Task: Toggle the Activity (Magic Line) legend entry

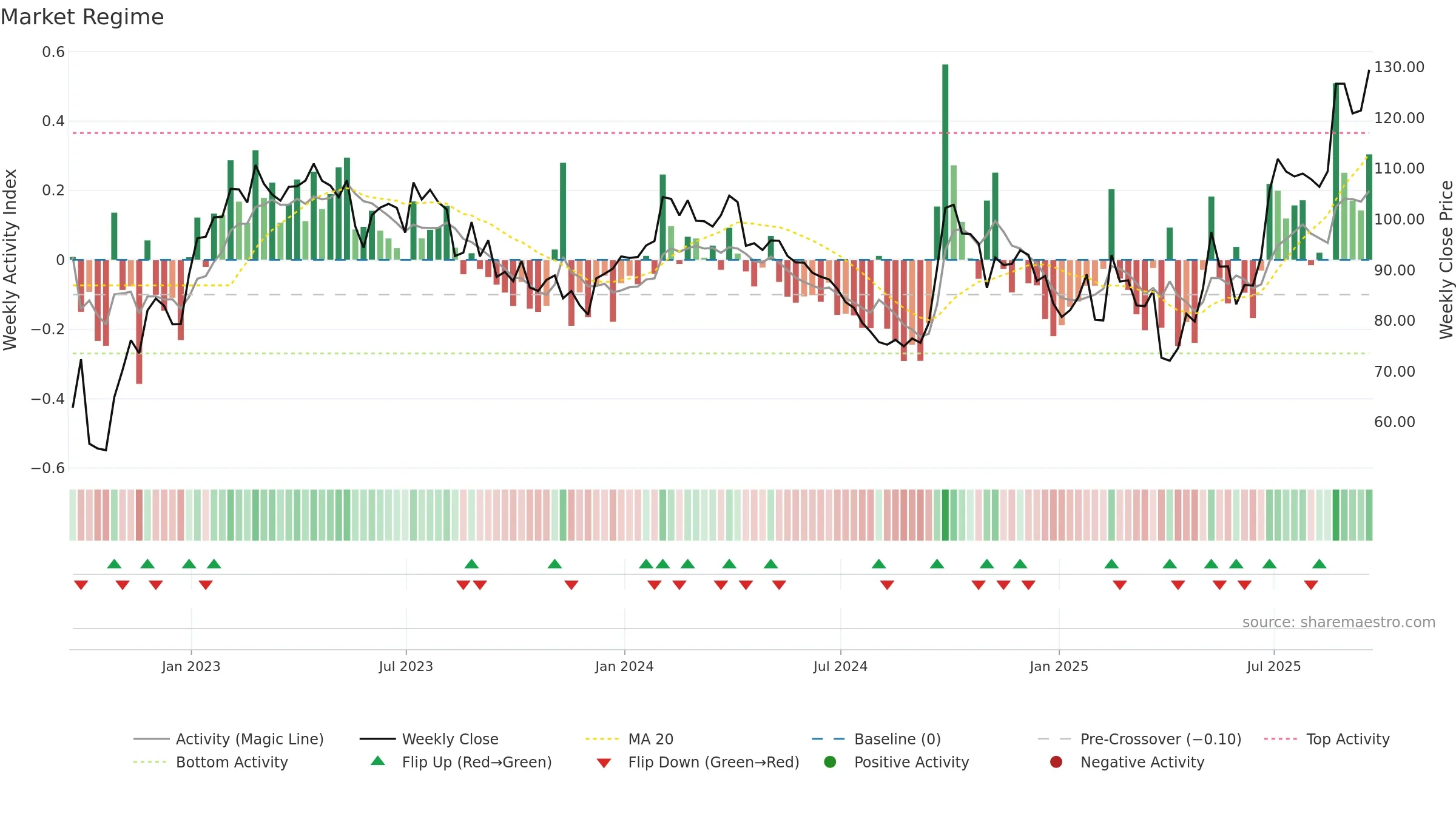Action: [229, 739]
